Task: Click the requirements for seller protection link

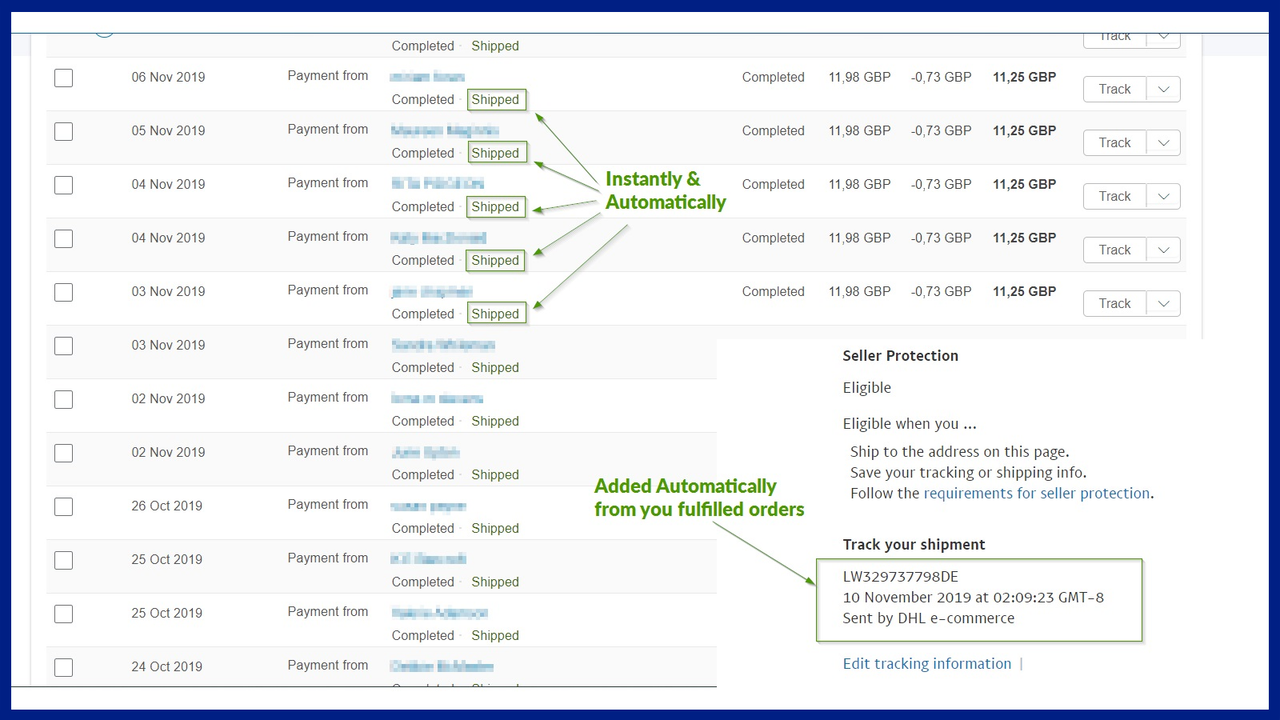Action: pyautogui.click(x=1037, y=493)
